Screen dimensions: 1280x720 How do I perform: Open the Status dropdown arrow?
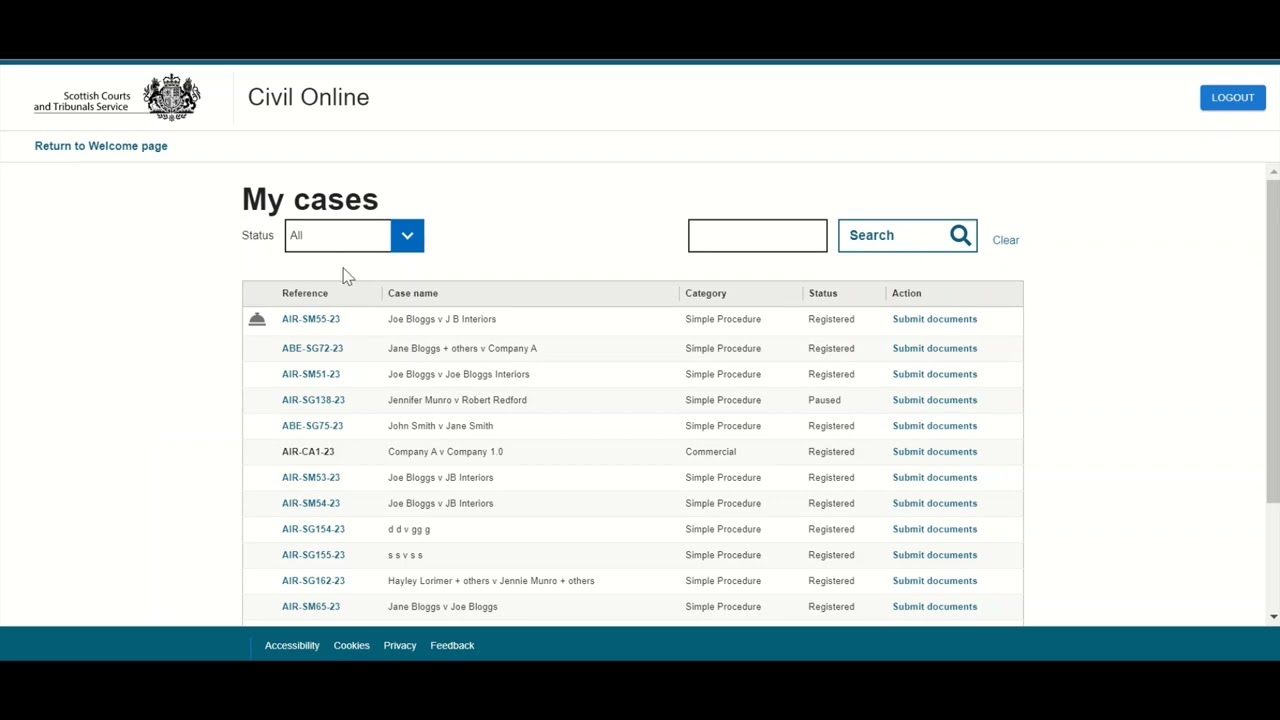point(407,236)
